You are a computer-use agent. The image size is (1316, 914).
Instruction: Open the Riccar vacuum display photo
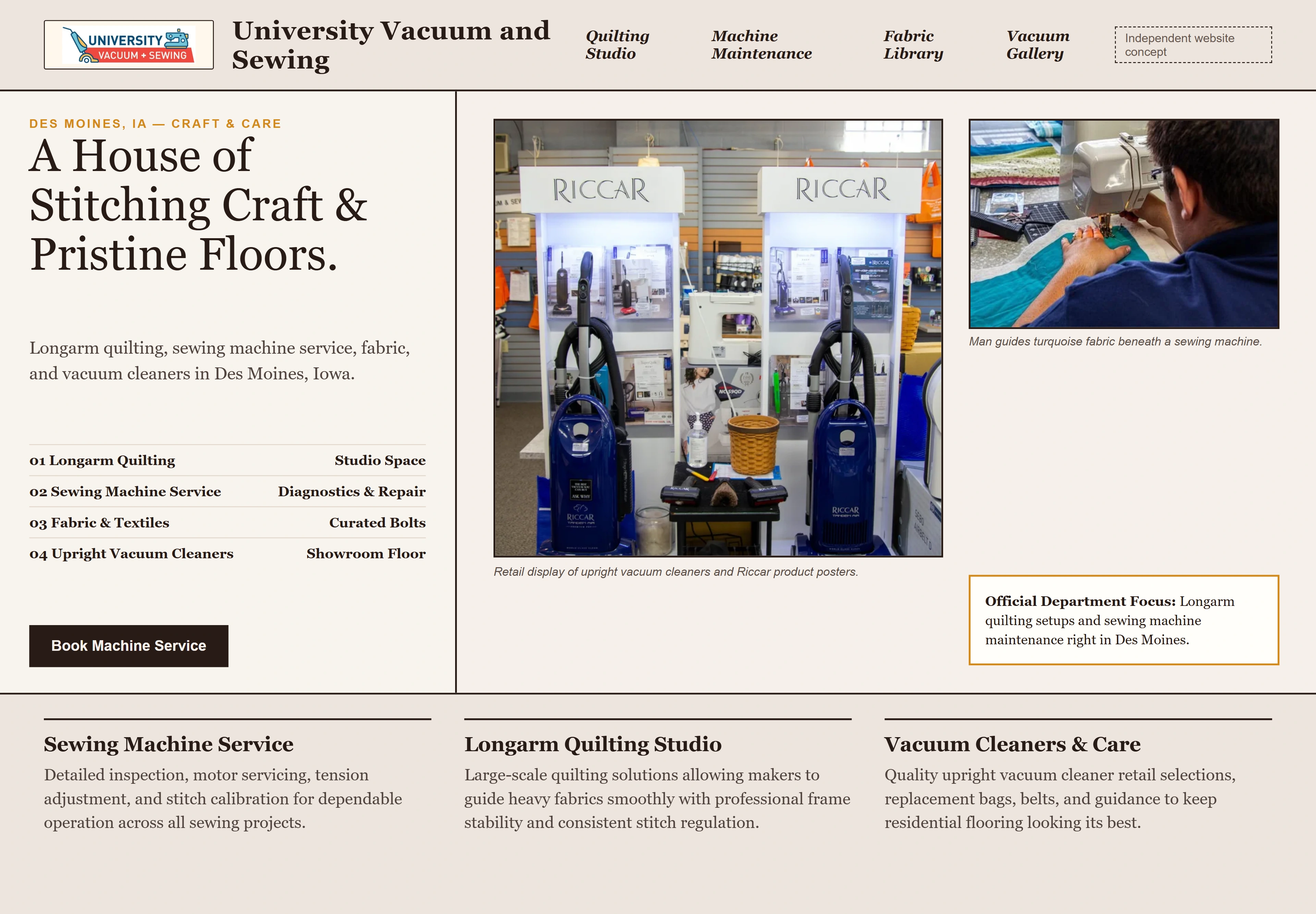[x=718, y=338]
